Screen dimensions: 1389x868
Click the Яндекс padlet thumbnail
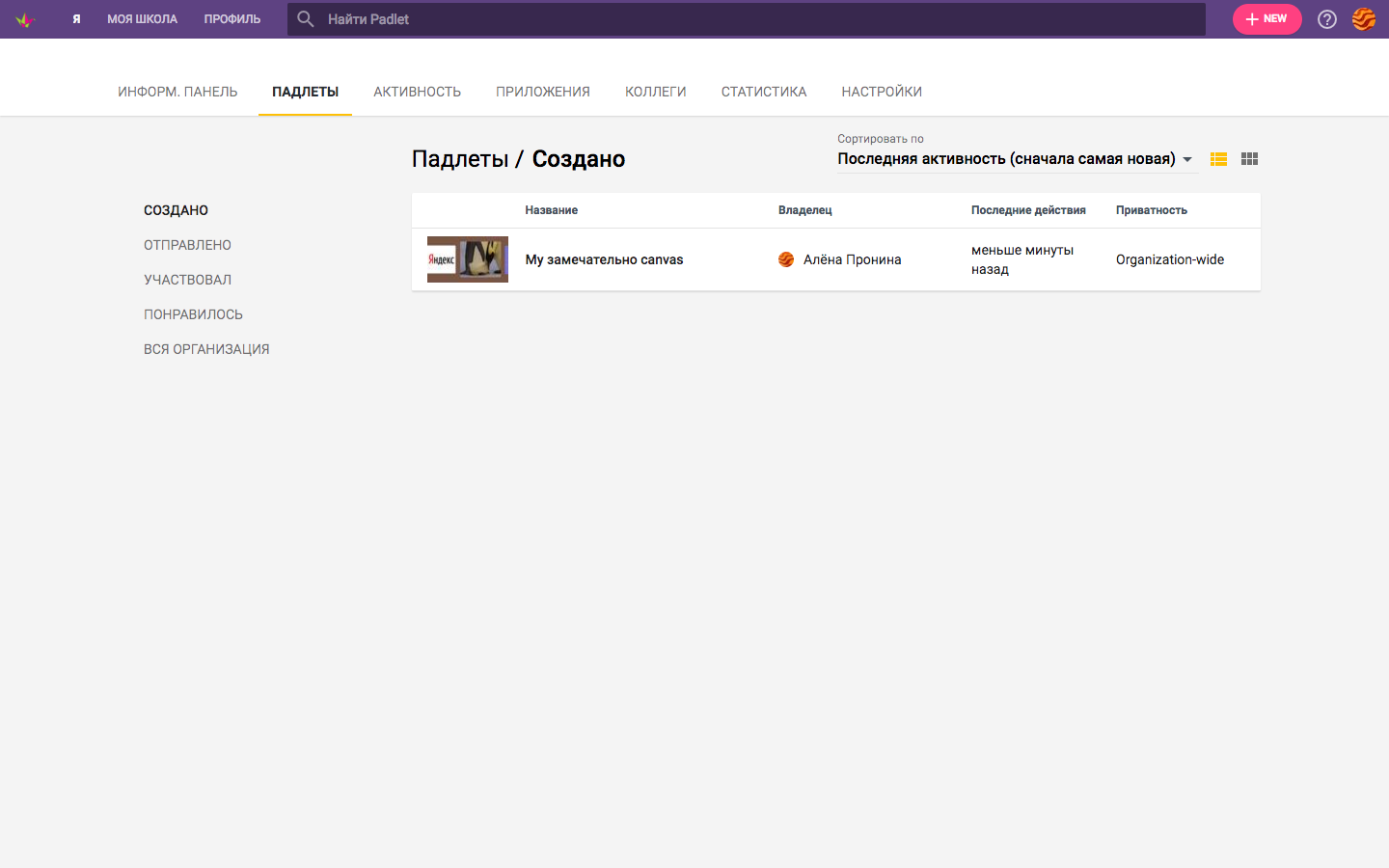tap(467, 259)
